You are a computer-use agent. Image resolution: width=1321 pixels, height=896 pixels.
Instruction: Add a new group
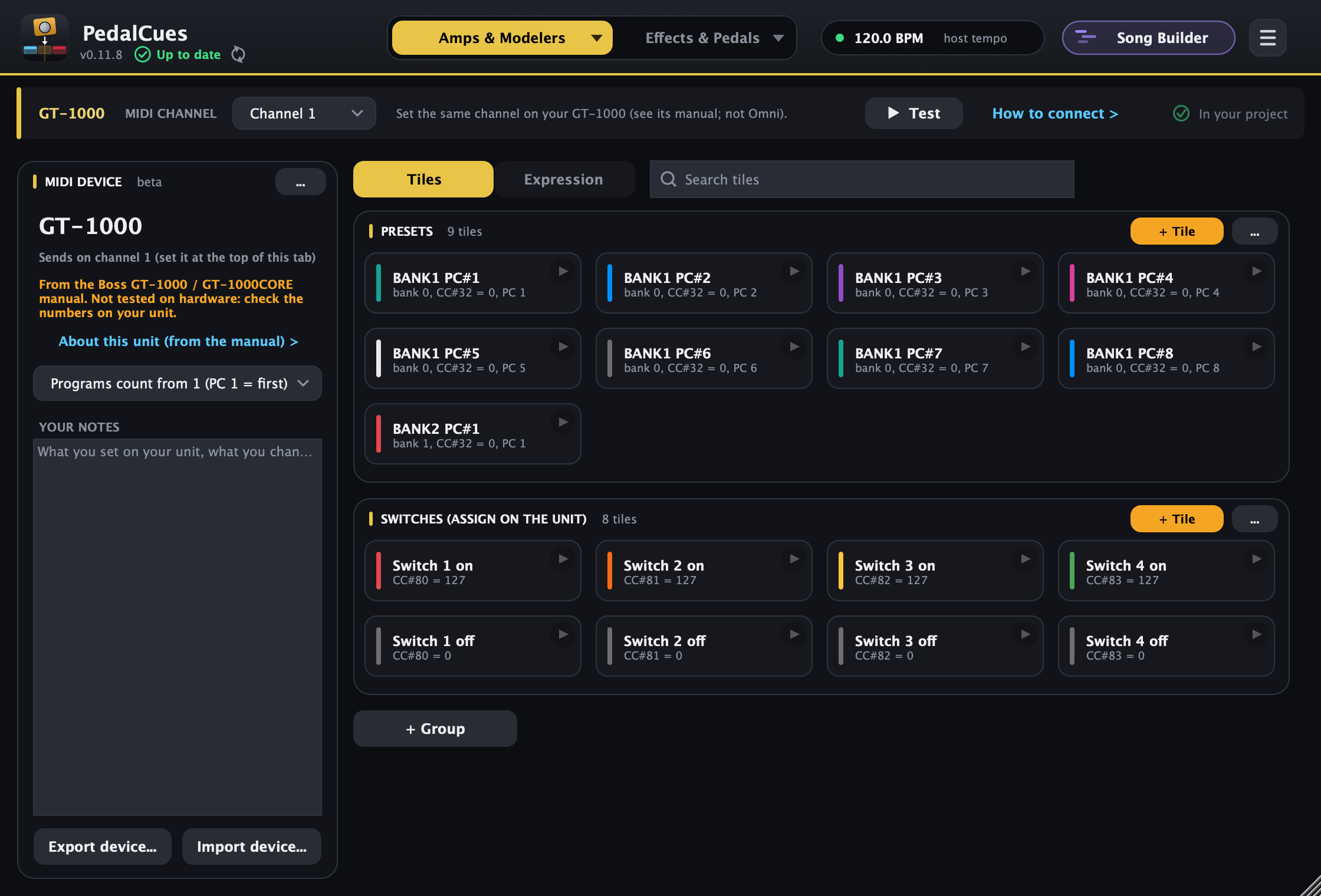tap(435, 729)
